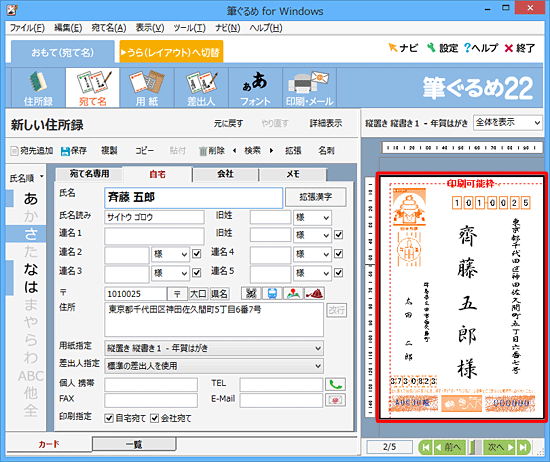Open the ツール(T) menu
Viewport: 550px width, 462px height.
click(x=189, y=28)
